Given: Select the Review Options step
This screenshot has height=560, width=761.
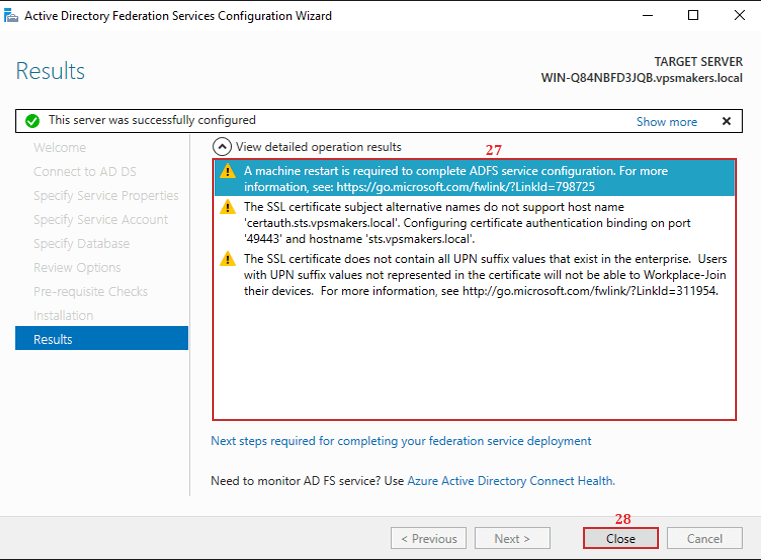Looking at the screenshot, I should tap(77, 267).
